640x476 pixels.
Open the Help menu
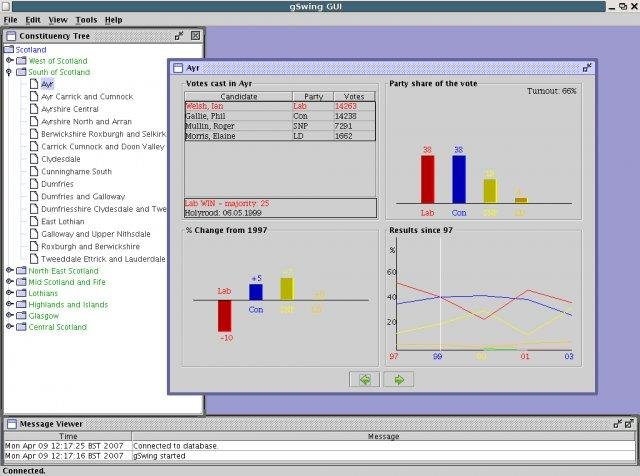(x=113, y=20)
